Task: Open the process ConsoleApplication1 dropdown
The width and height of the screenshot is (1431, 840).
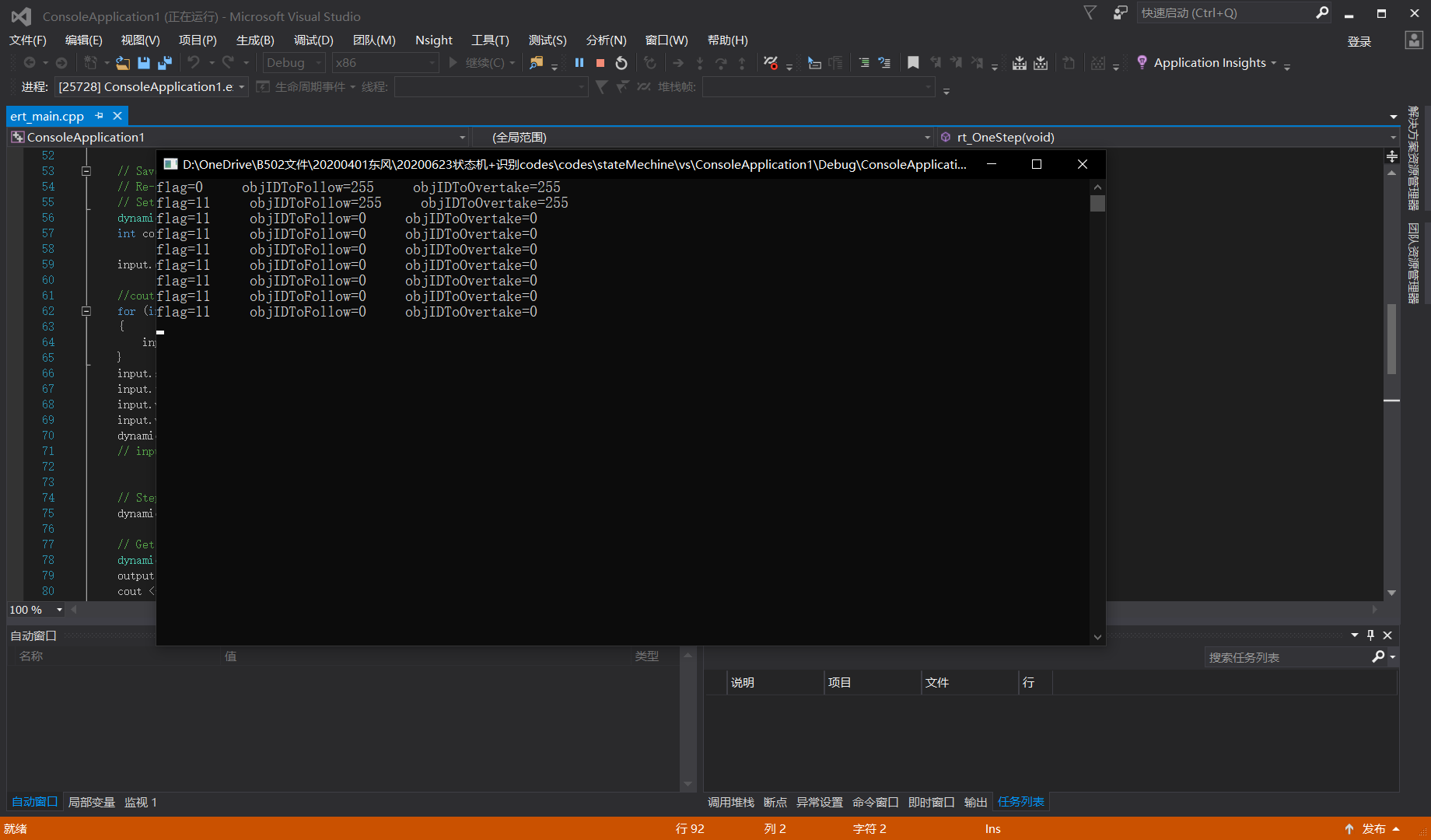Action: click(x=152, y=87)
